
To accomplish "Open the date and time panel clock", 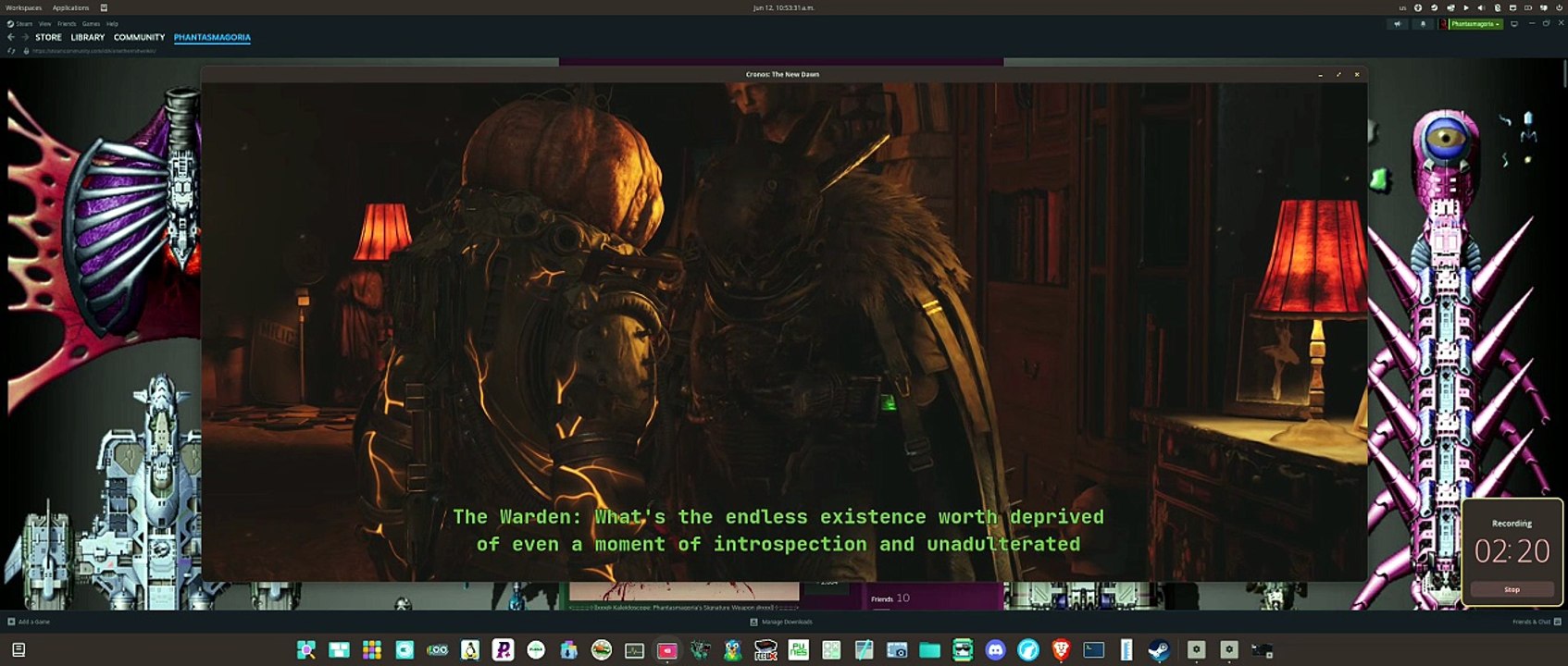I will click(x=784, y=7).
